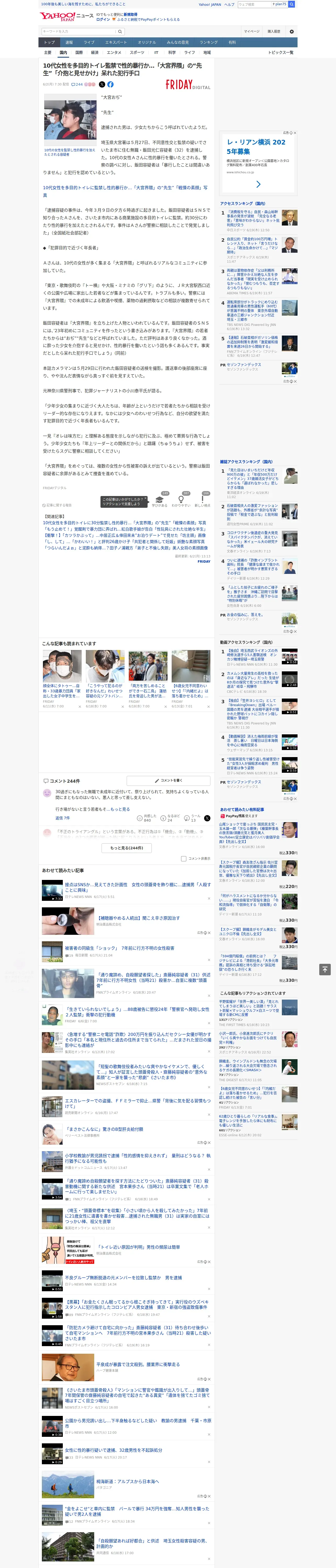Share the article on X
336x1568 pixels.
point(102,85)
